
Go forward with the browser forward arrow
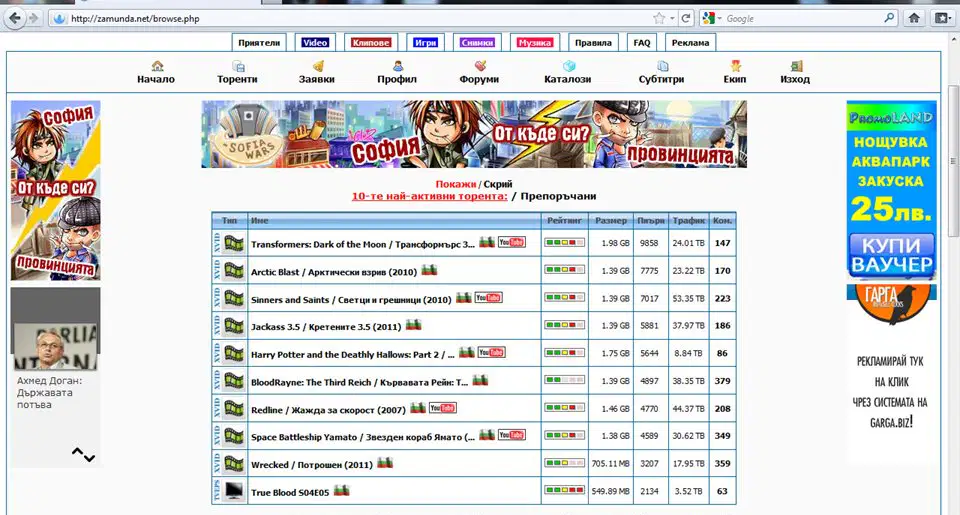click(x=33, y=18)
